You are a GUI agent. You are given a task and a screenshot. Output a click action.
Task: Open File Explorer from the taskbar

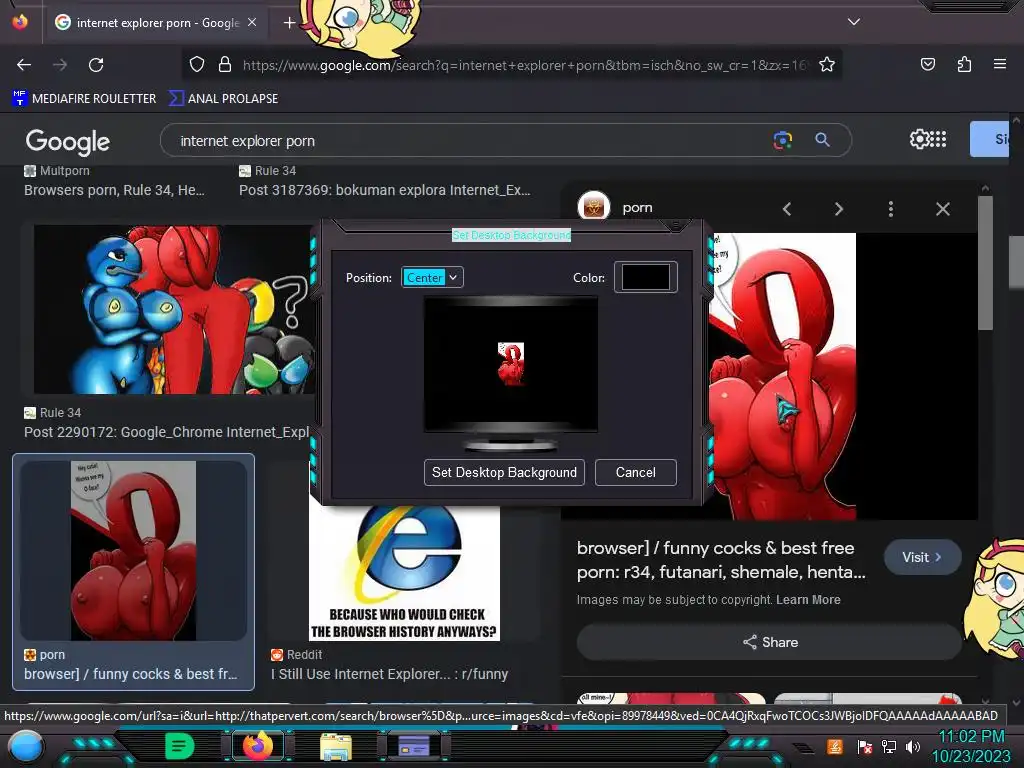tap(336, 746)
